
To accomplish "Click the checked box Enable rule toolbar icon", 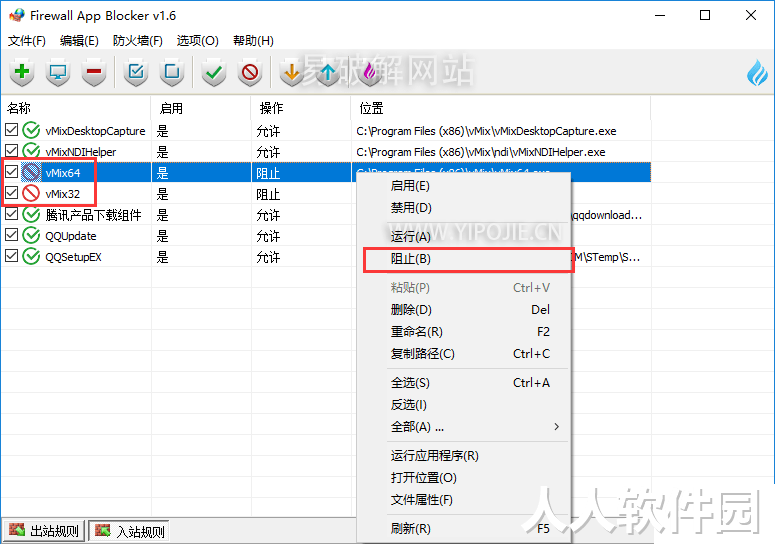I will click(136, 73).
